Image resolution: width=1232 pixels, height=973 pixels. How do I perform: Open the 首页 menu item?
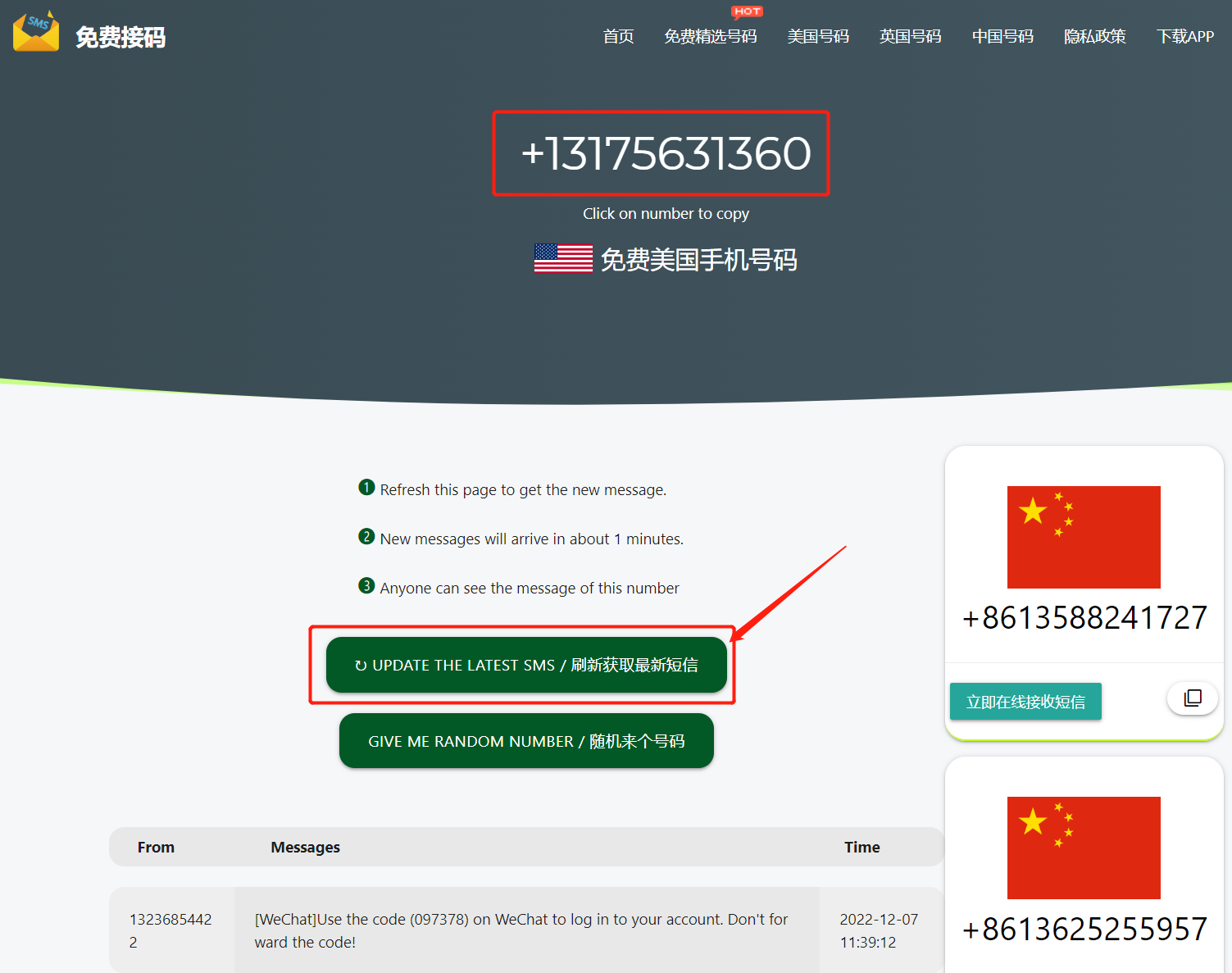[618, 36]
